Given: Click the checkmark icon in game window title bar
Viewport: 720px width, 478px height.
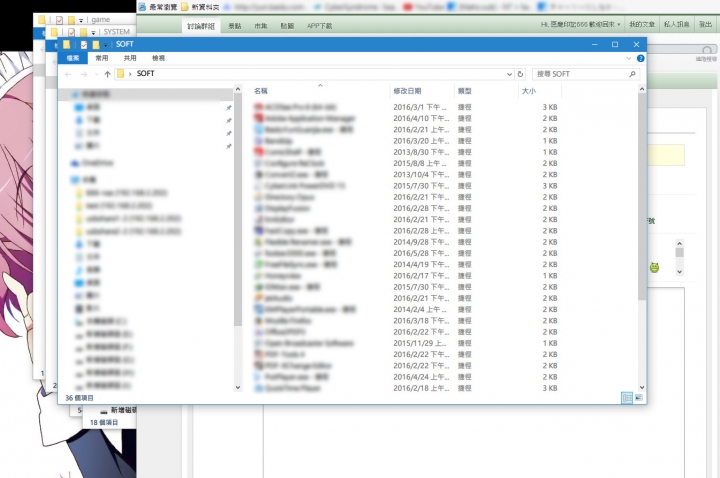Looking at the screenshot, I should point(59,20).
